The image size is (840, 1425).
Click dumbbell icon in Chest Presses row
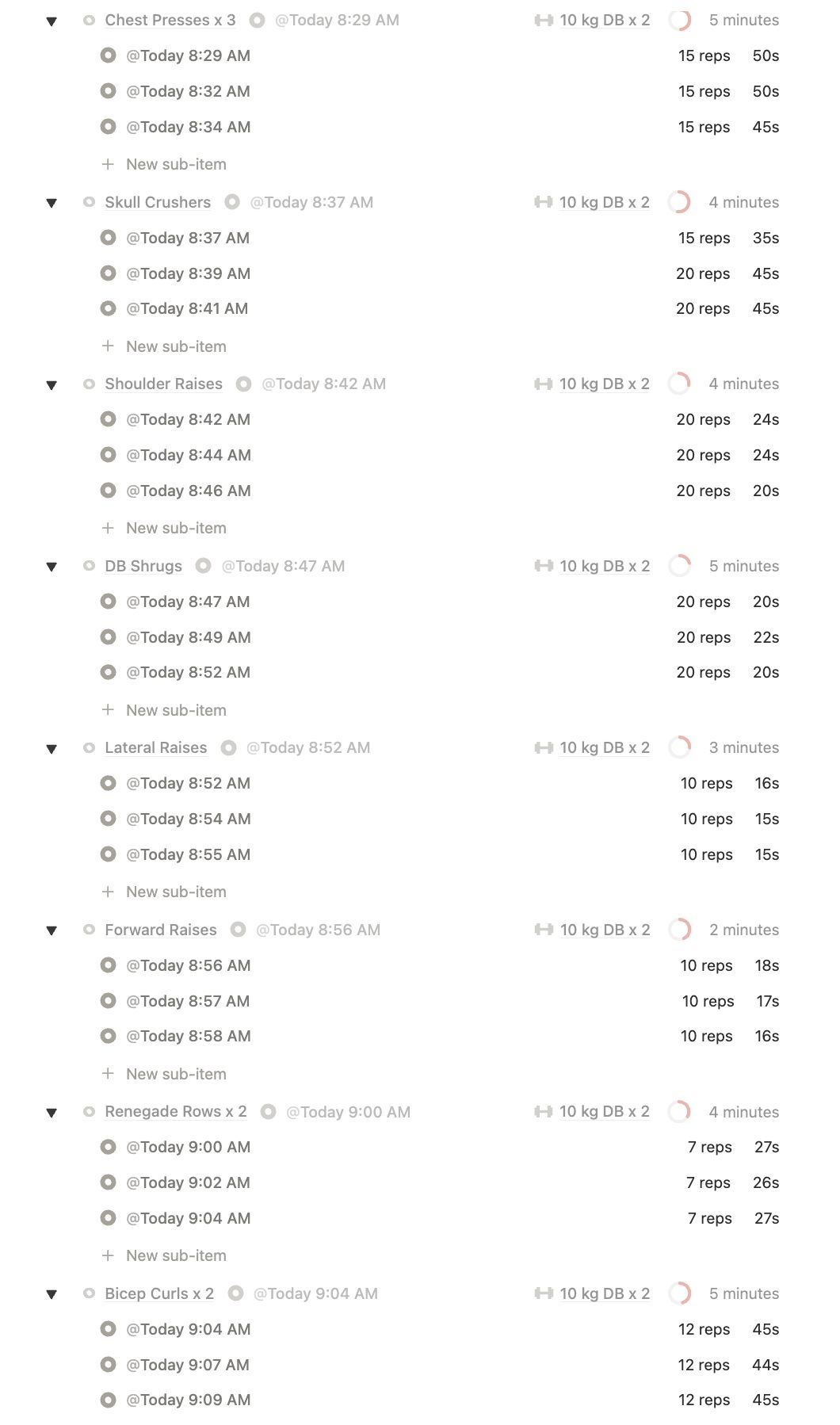tap(544, 21)
